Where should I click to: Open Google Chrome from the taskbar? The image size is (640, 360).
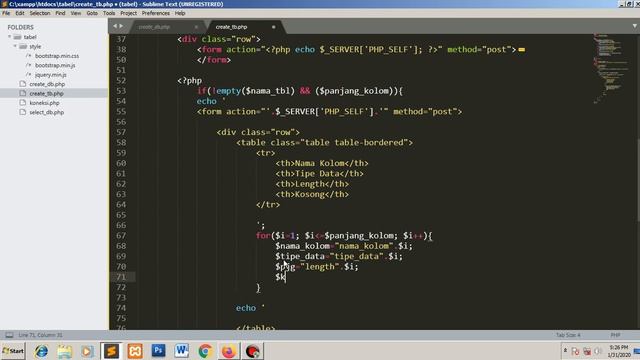click(x=205, y=351)
